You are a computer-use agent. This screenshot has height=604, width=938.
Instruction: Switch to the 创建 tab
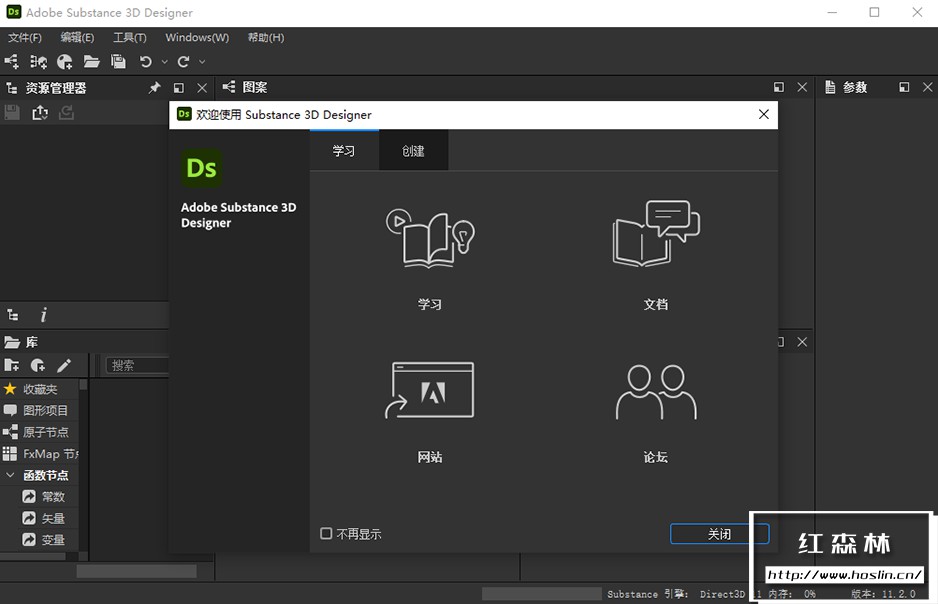pyautogui.click(x=413, y=151)
